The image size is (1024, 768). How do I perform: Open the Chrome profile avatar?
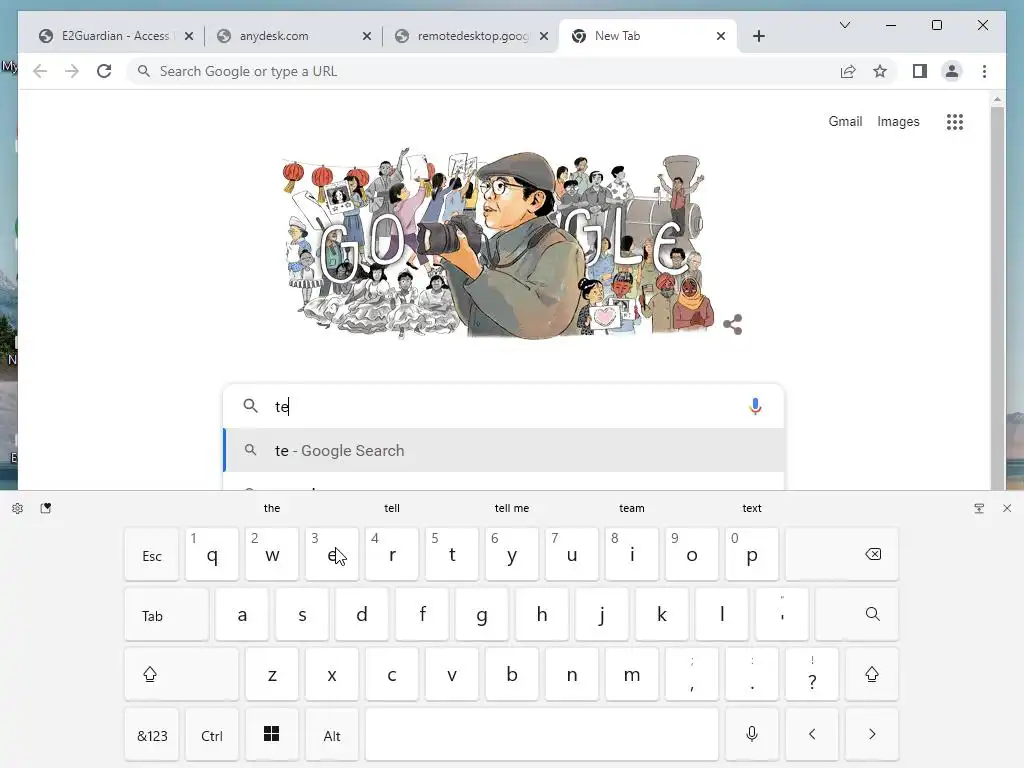click(x=952, y=71)
